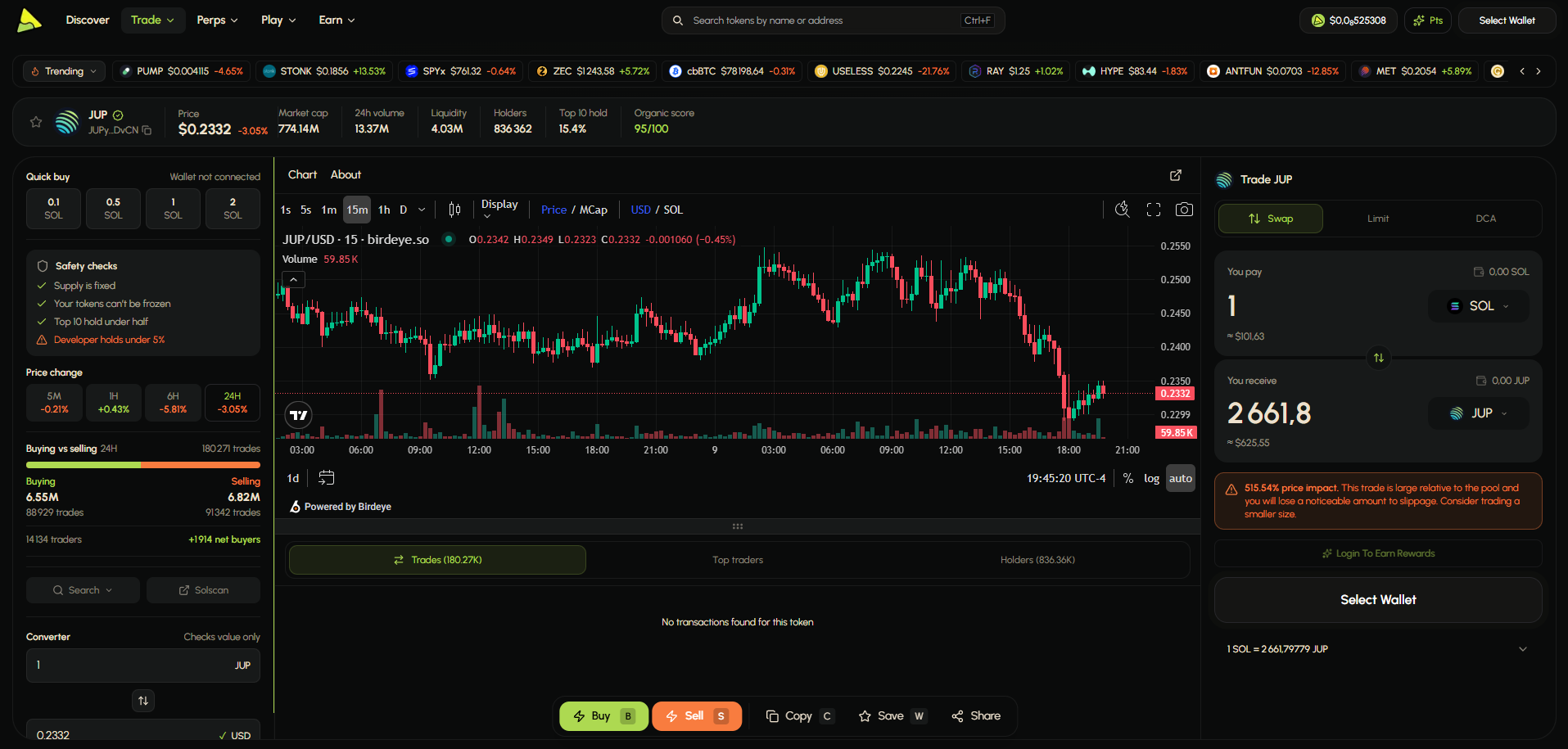Screen dimensions: 1568x749
Task: Click the orange Sell button
Action: (697, 716)
